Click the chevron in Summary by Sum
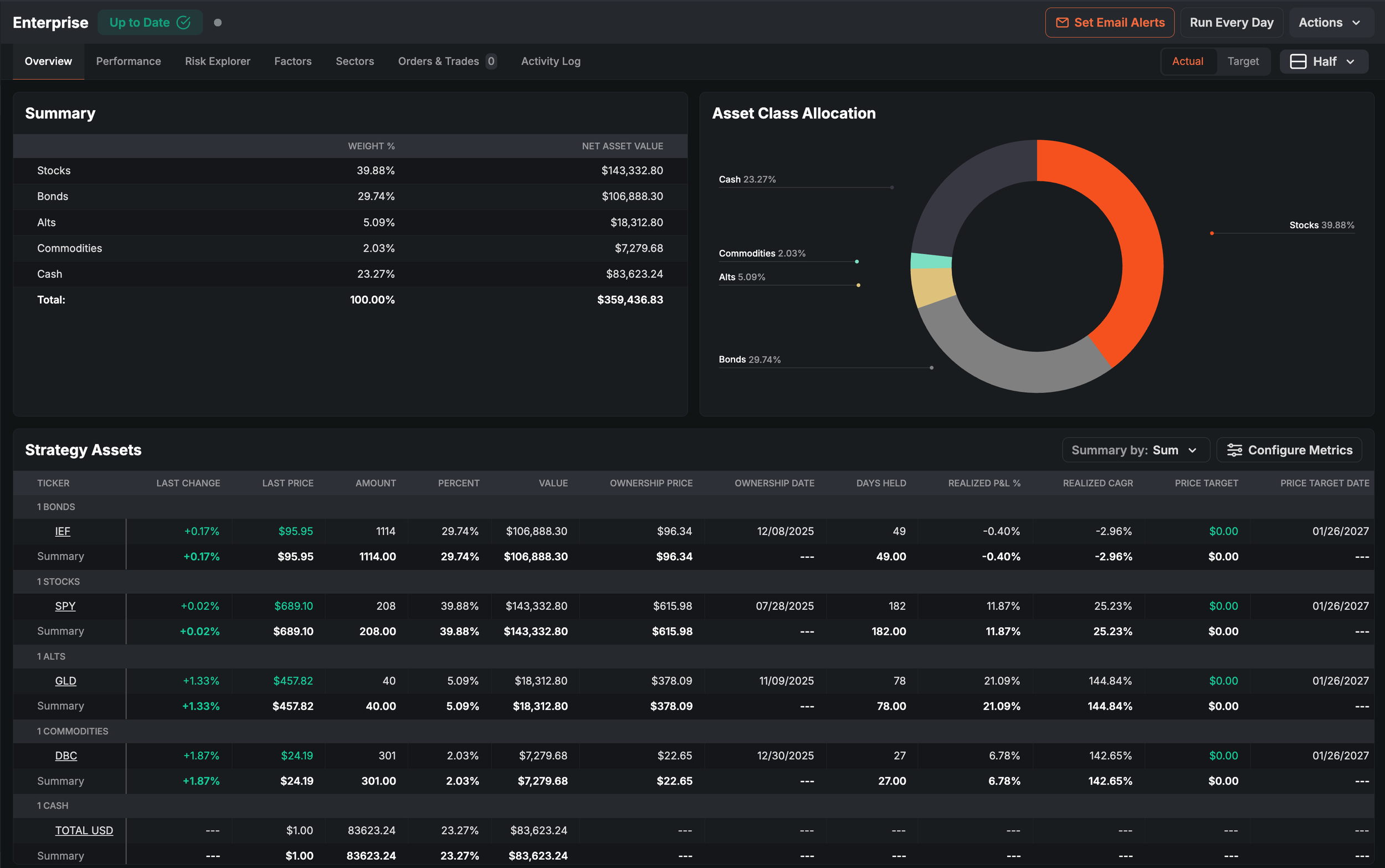Viewport: 1385px width, 868px height. pyautogui.click(x=1193, y=450)
